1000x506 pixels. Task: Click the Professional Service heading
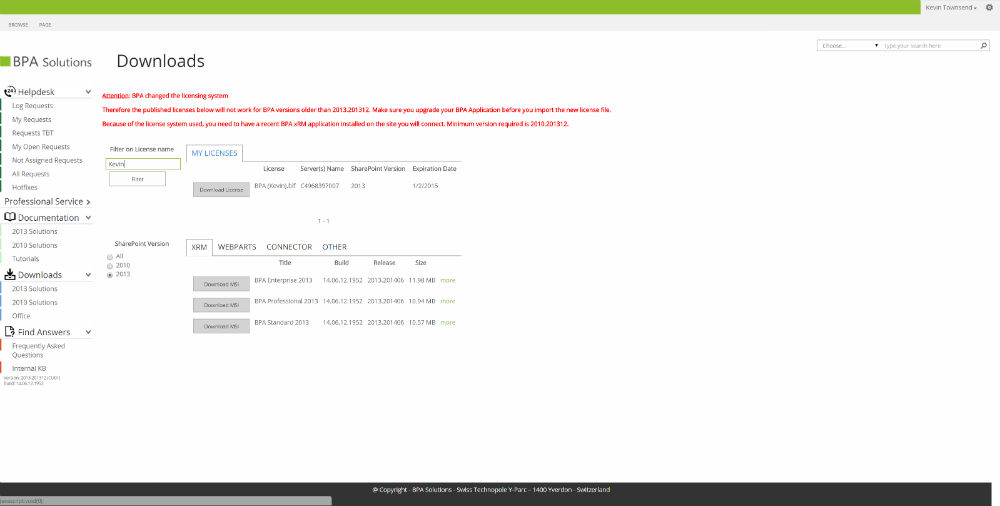tap(44, 202)
